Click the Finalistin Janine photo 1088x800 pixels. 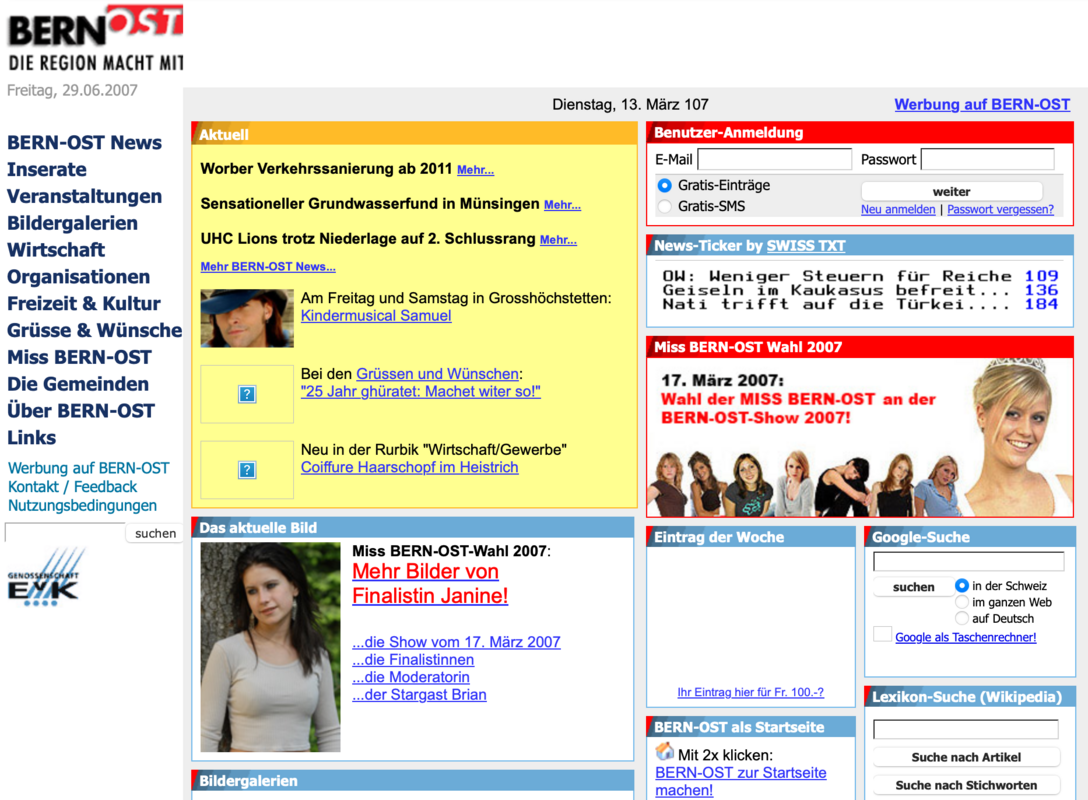[x=270, y=647]
